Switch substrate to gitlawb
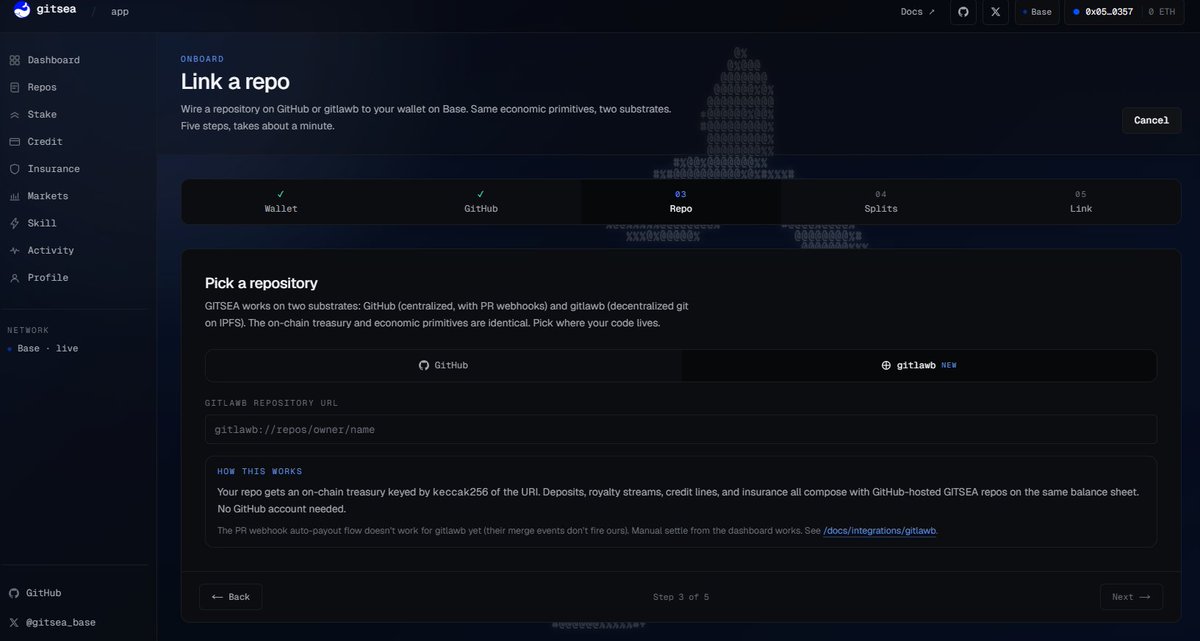 pyautogui.click(x=919, y=365)
